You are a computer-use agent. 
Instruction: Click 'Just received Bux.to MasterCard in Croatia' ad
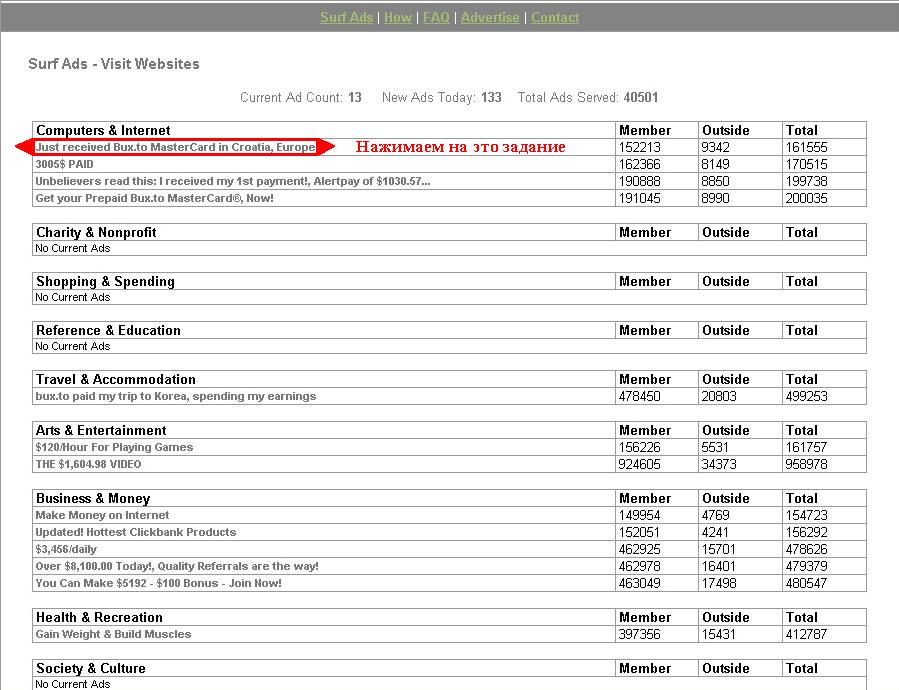coord(175,147)
